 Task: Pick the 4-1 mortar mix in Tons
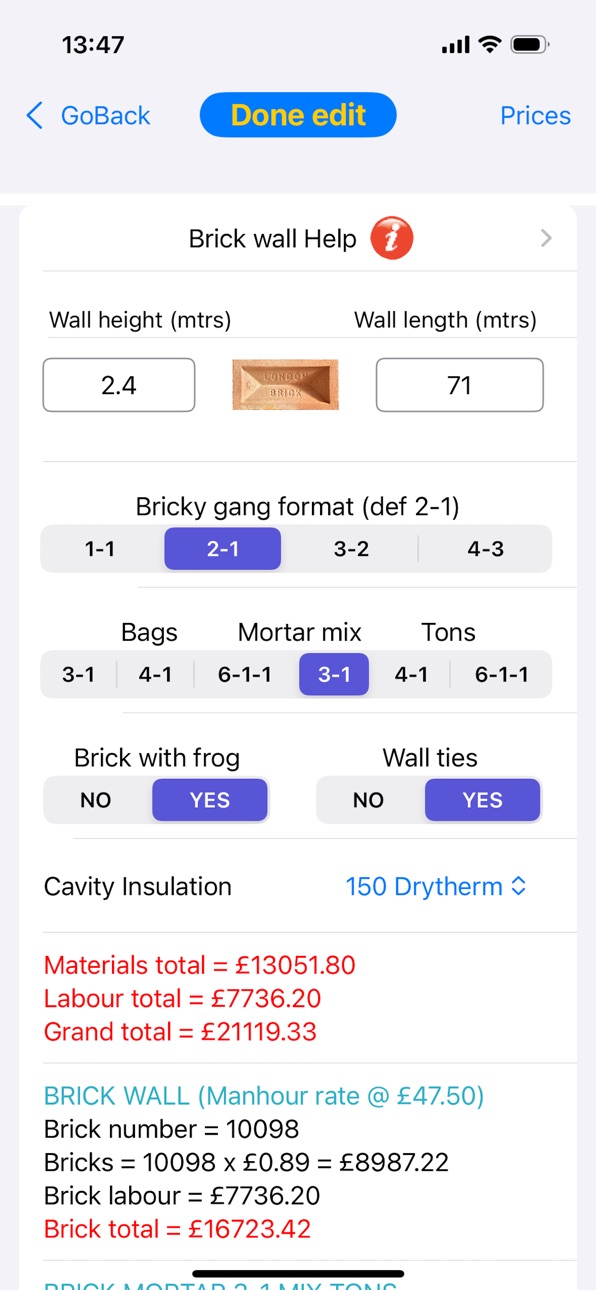point(411,675)
